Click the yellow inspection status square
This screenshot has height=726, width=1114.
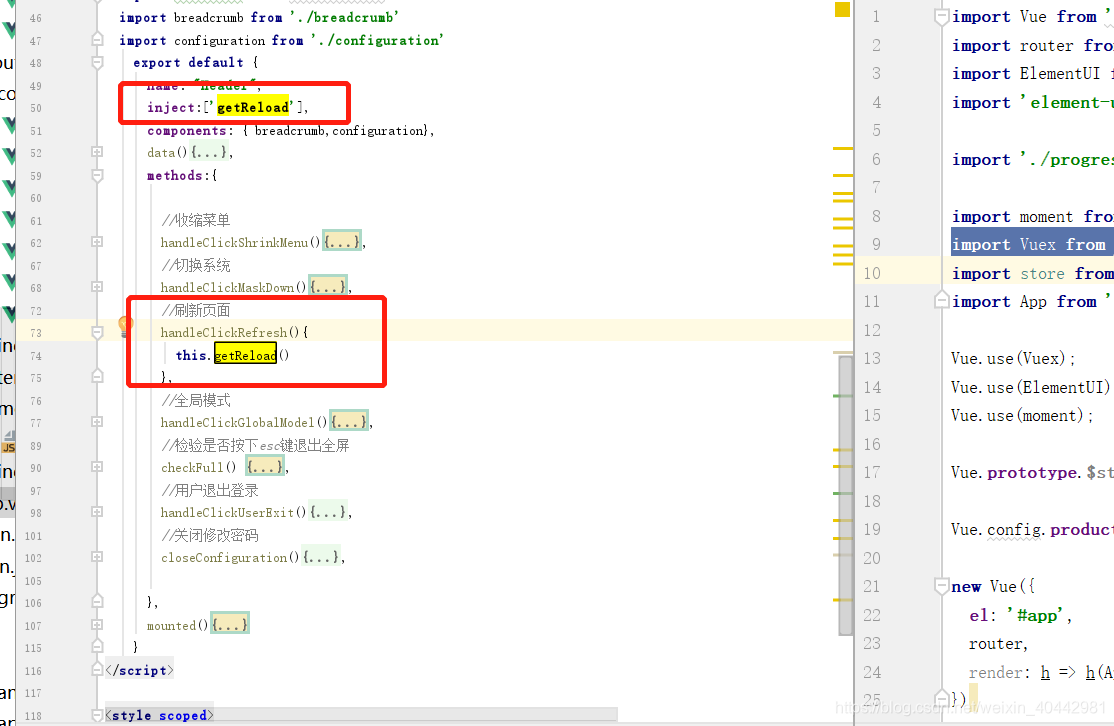click(x=843, y=9)
